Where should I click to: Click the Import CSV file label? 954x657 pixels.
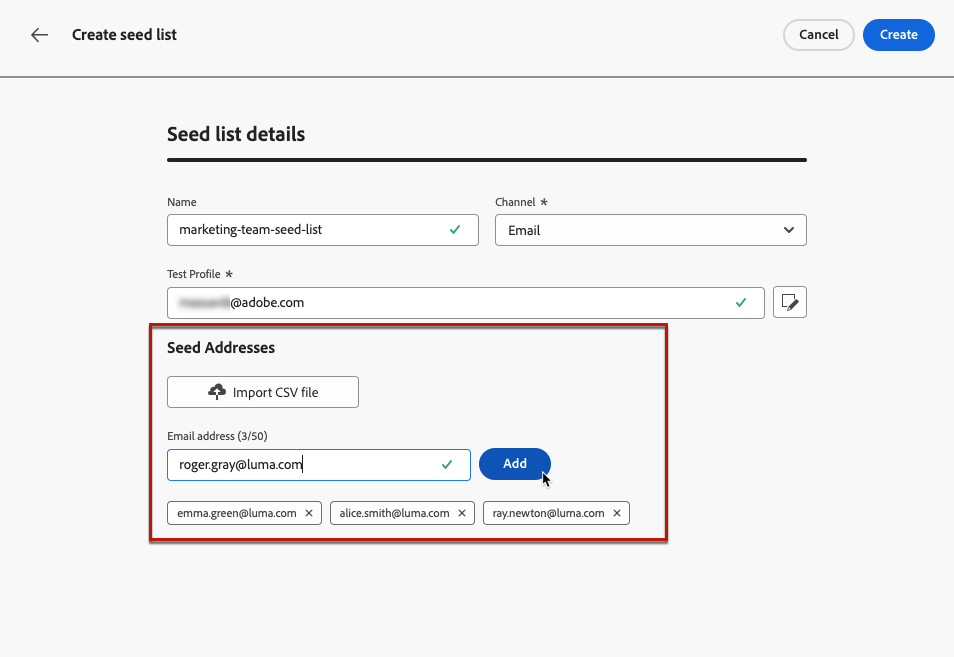pyautogui.click(x=275, y=393)
